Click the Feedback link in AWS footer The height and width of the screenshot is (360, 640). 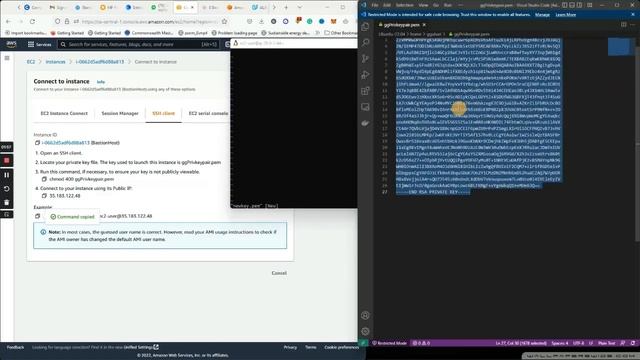tap(16, 347)
